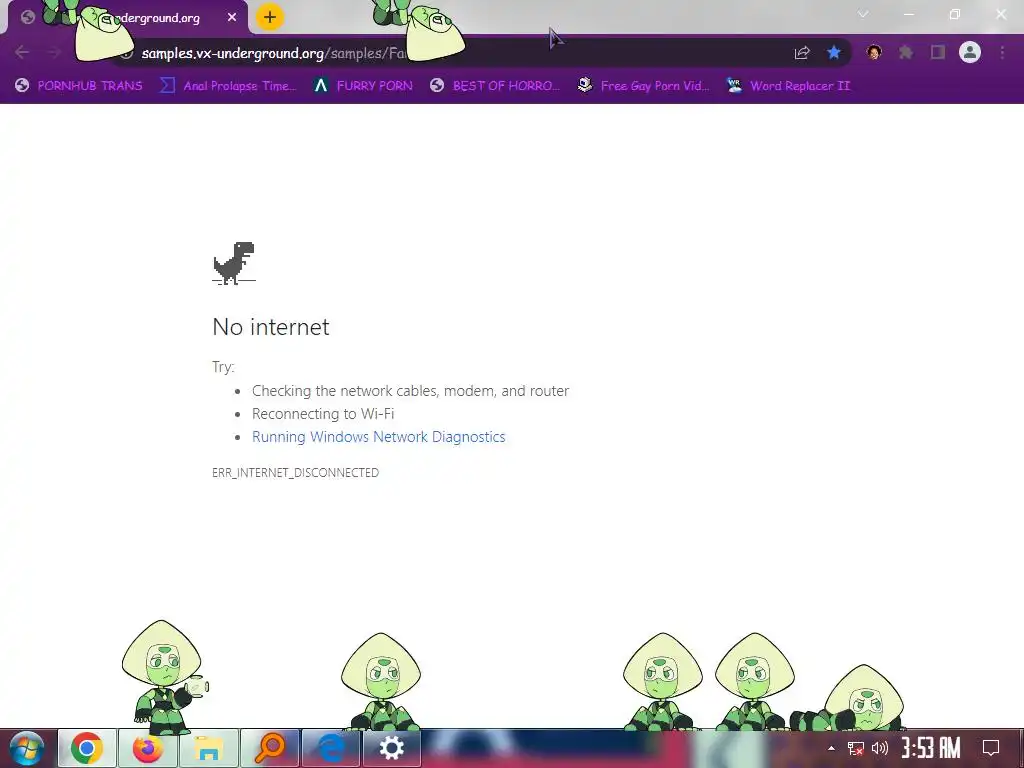1024x768 pixels.
Task: Open the volume speaker tray icon
Action: pyautogui.click(x=880, y=748)
